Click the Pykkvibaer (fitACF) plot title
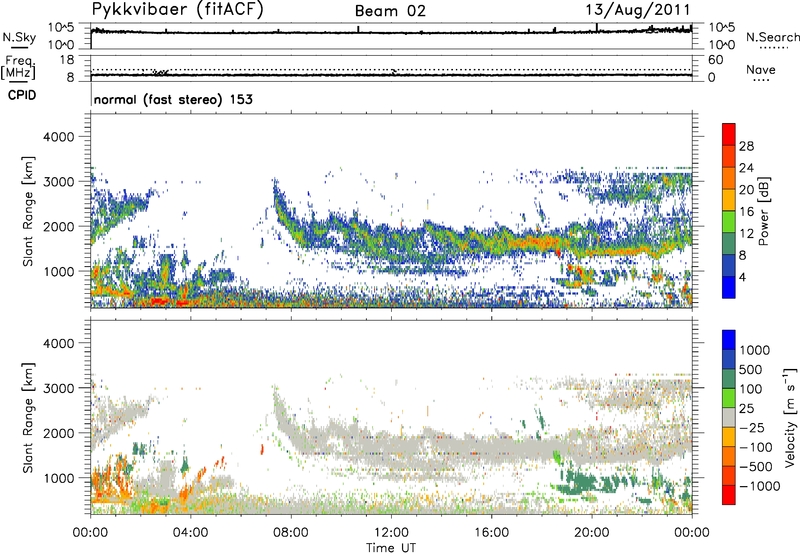Viewport: 800px width, 554px height. 178,9
